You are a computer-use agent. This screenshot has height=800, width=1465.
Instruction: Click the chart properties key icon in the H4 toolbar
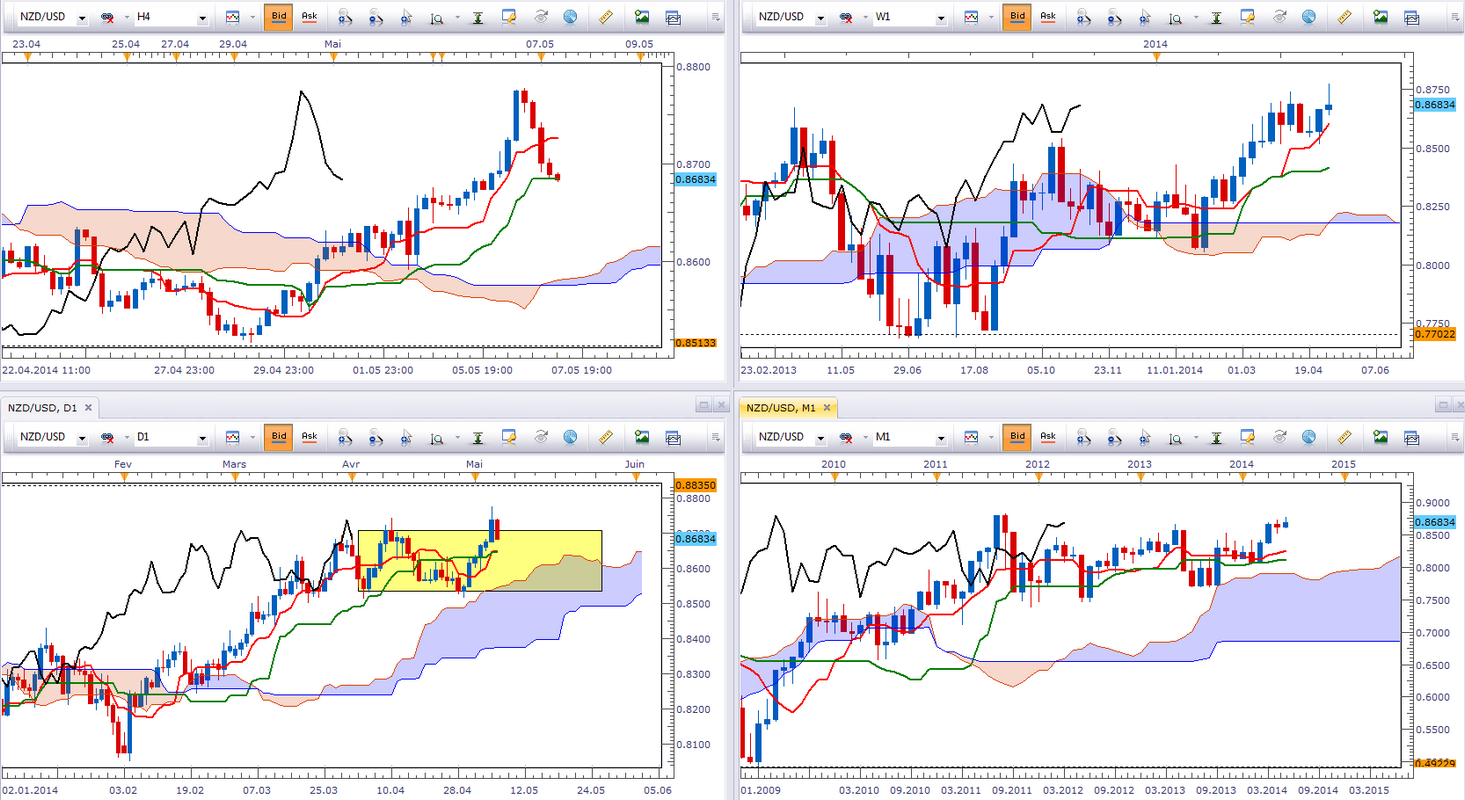click(x=509, y=17)
